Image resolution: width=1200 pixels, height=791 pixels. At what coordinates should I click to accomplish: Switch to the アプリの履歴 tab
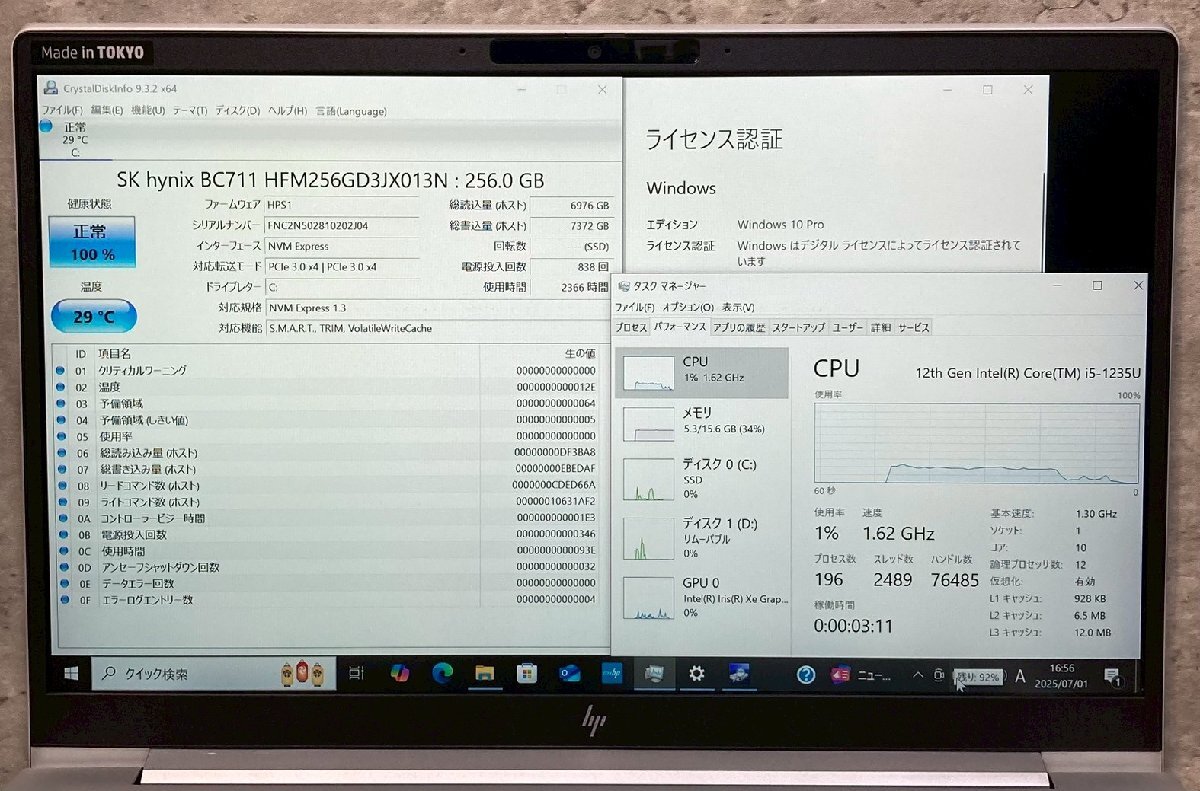tap(739, 327)
